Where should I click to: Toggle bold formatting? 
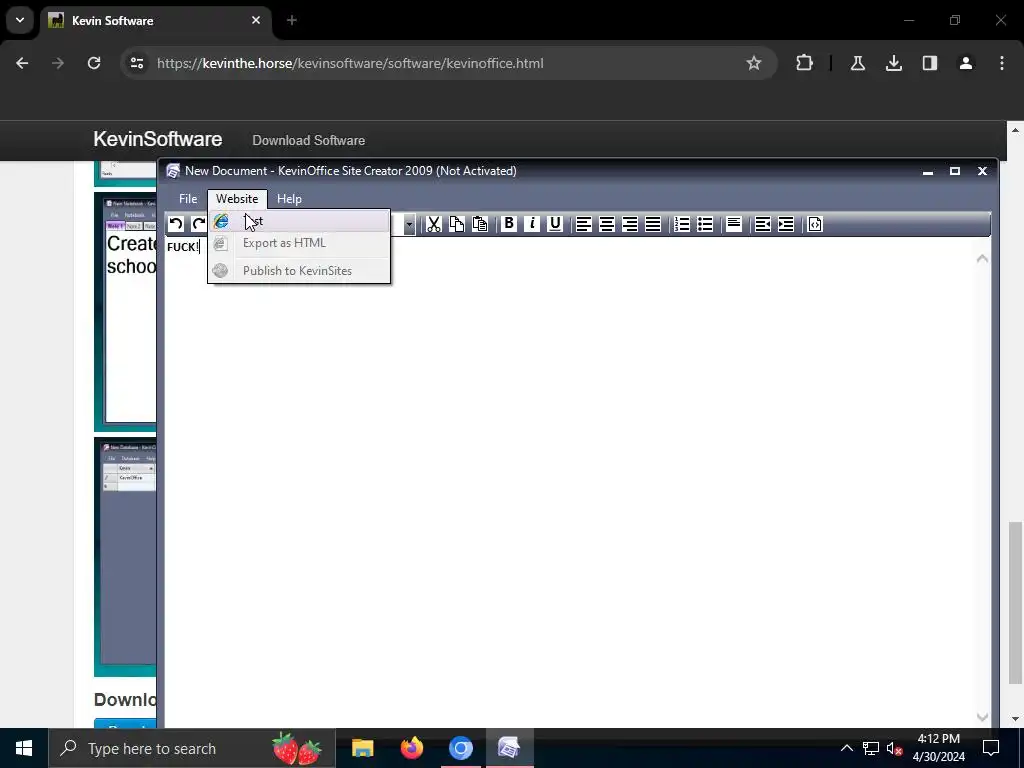[509, 224]
